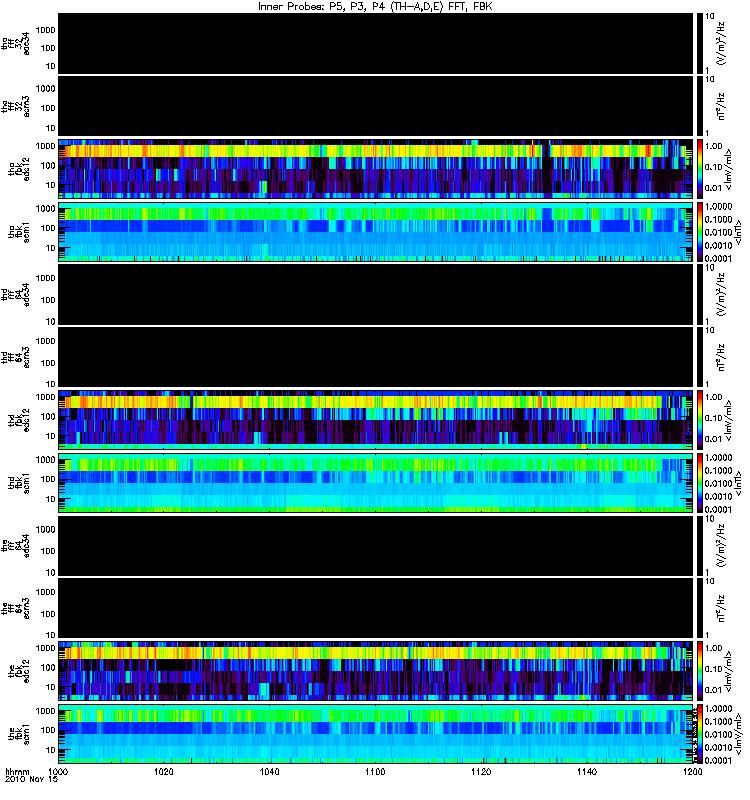Click the '1120' time axis label
The image size is (750, 800).
coord(481,771)
